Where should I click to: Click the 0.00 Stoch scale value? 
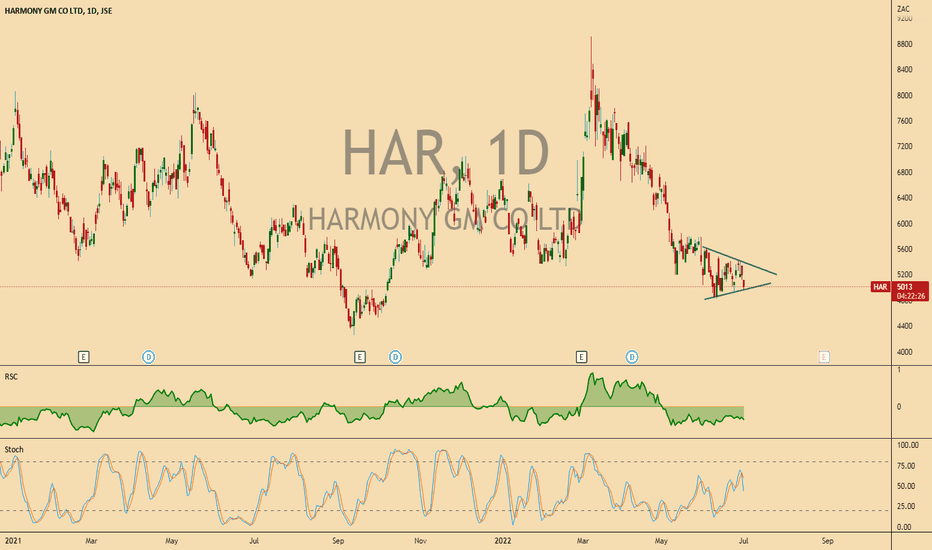(x=904, y=527)
